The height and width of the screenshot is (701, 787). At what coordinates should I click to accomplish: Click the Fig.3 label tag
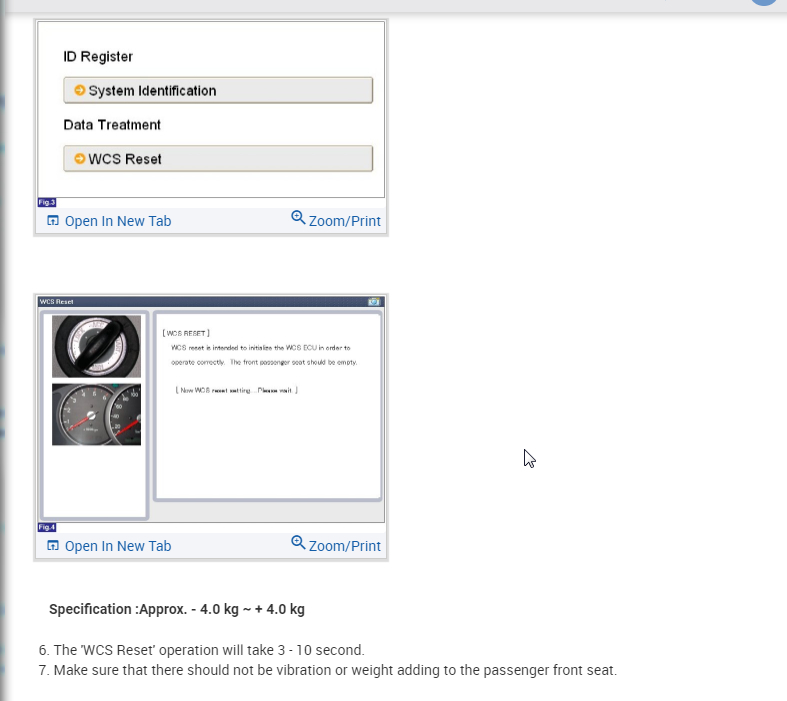[47, 202]
